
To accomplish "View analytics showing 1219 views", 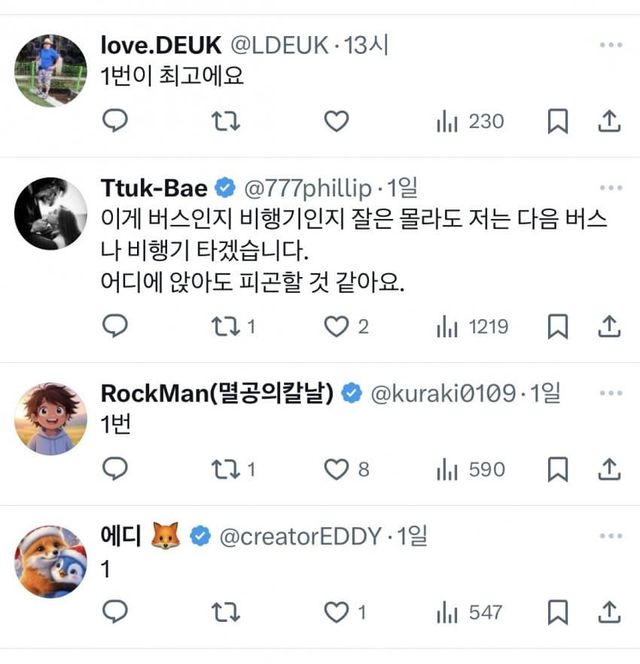I will (472, 326).
